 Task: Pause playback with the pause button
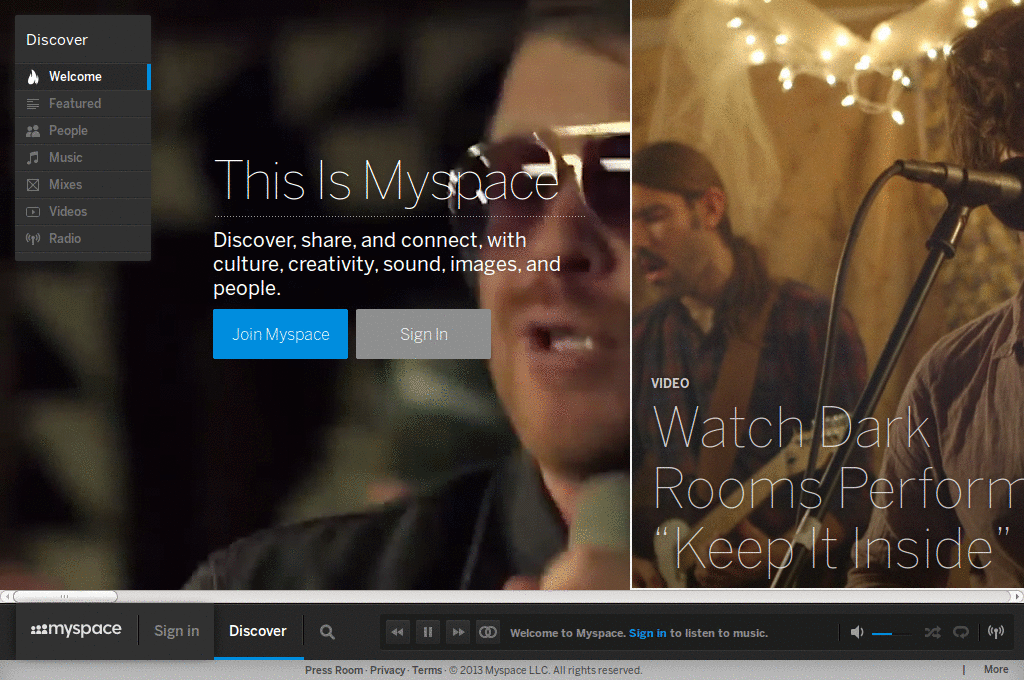point(428,632)
